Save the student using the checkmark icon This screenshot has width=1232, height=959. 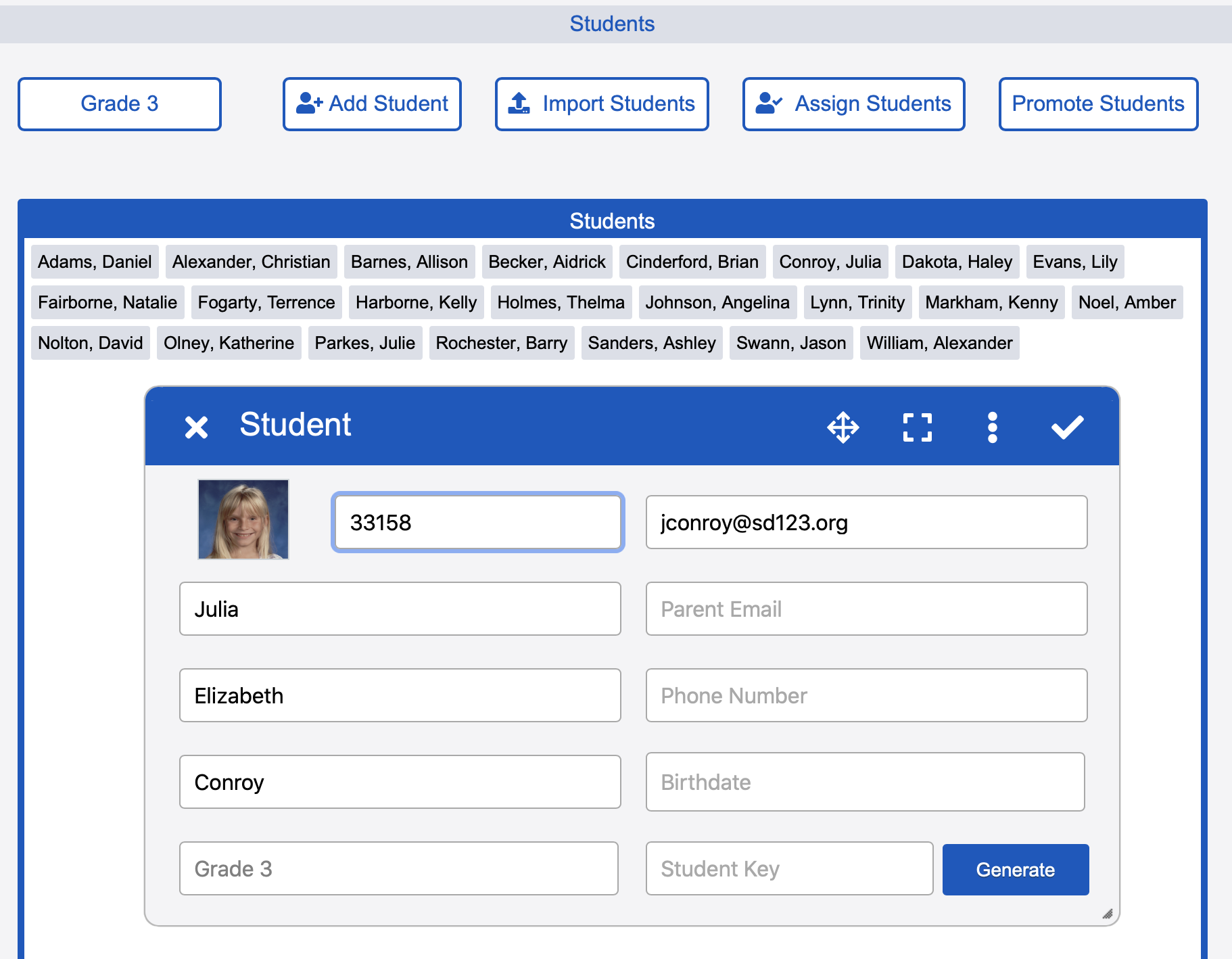[x=1066, y=426]
